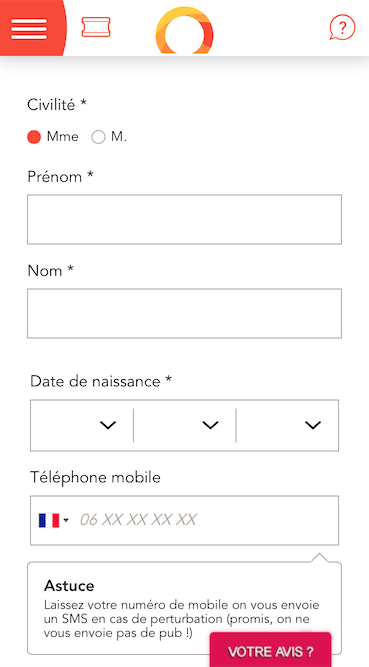
Task: Open the ticket icon in header
Action: click(x=96, y=27)
